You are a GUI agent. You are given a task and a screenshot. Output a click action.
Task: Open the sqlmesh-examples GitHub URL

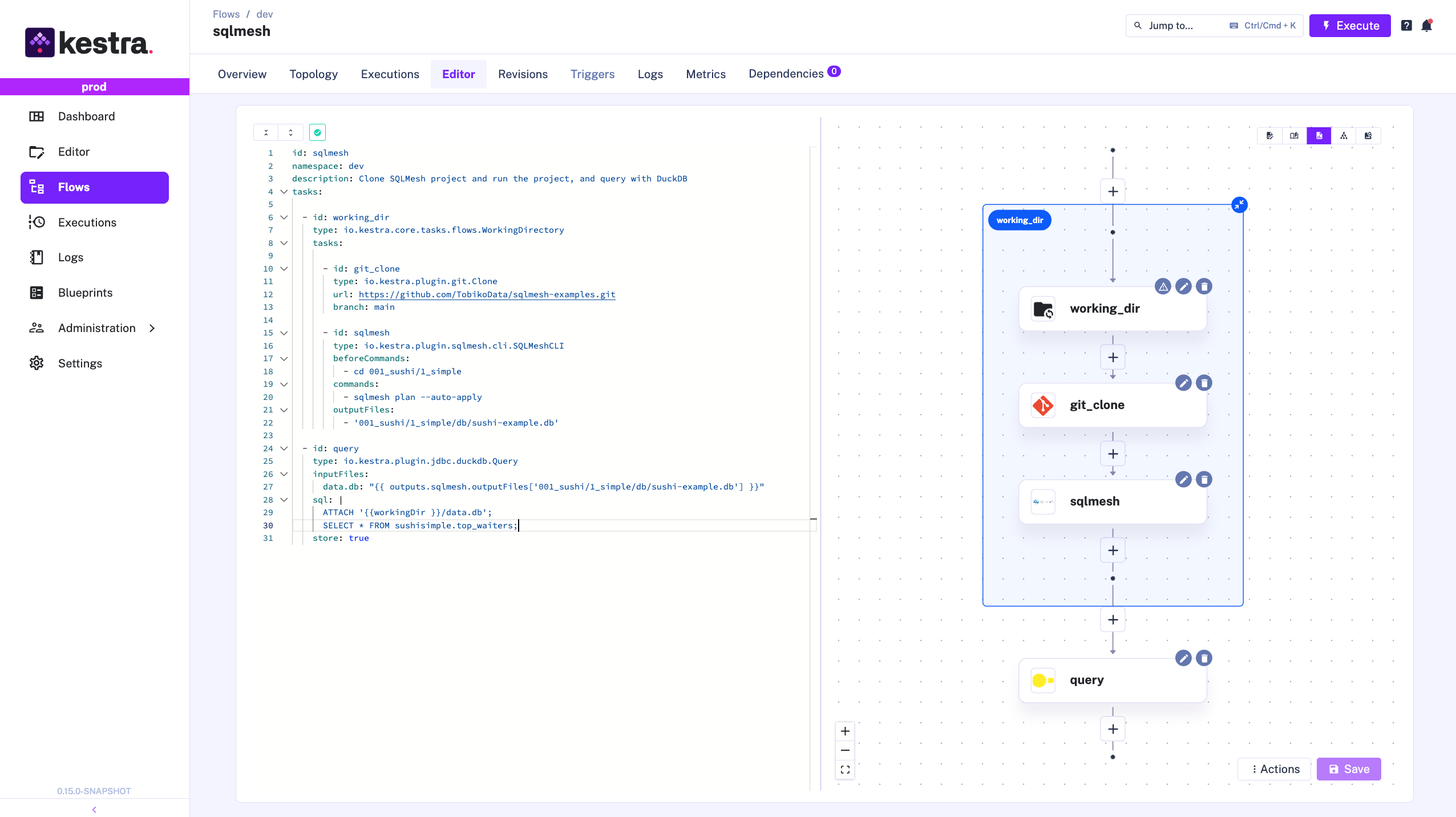(487, 294)
